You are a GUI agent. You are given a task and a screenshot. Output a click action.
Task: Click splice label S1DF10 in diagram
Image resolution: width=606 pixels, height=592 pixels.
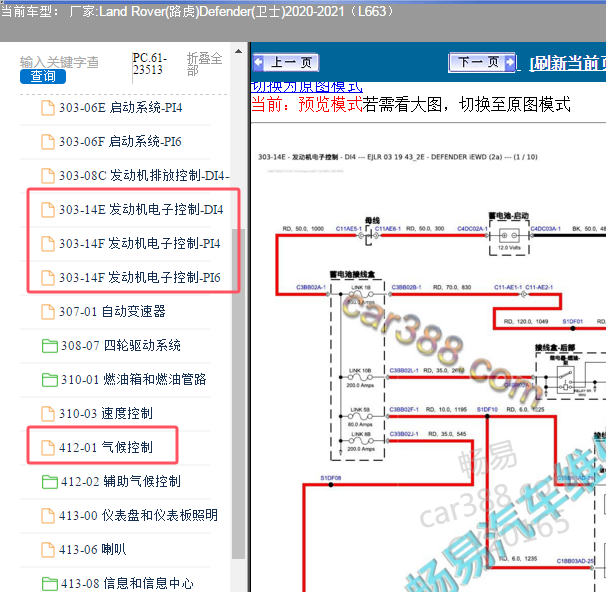pyautogui.click(x=487, y=410)
